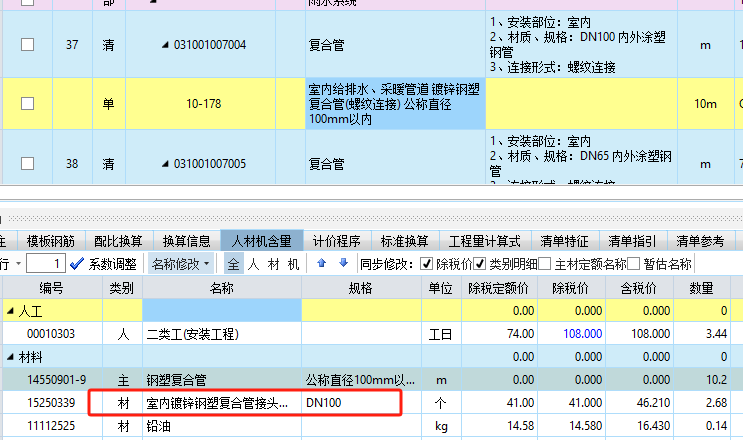Click the 除税定额价 column header
743x440 pixels.
click(499, 288)
